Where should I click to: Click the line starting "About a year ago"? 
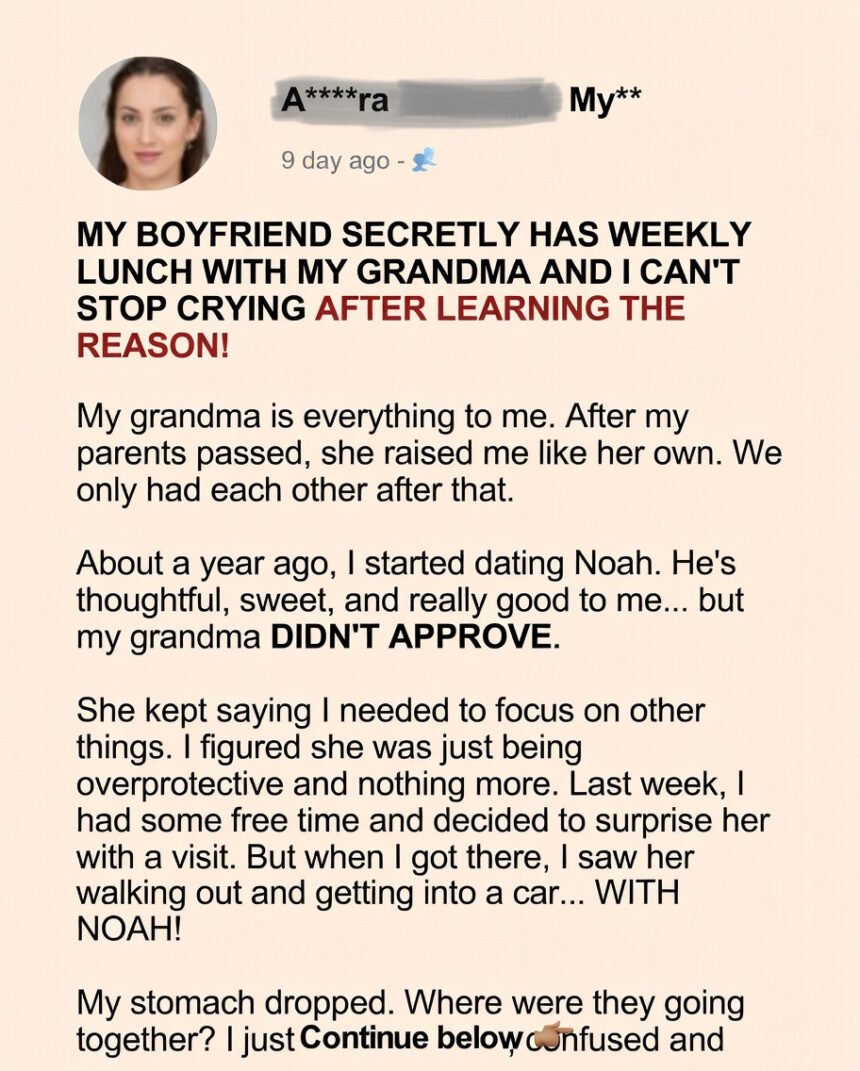click(x=400, y=563)
